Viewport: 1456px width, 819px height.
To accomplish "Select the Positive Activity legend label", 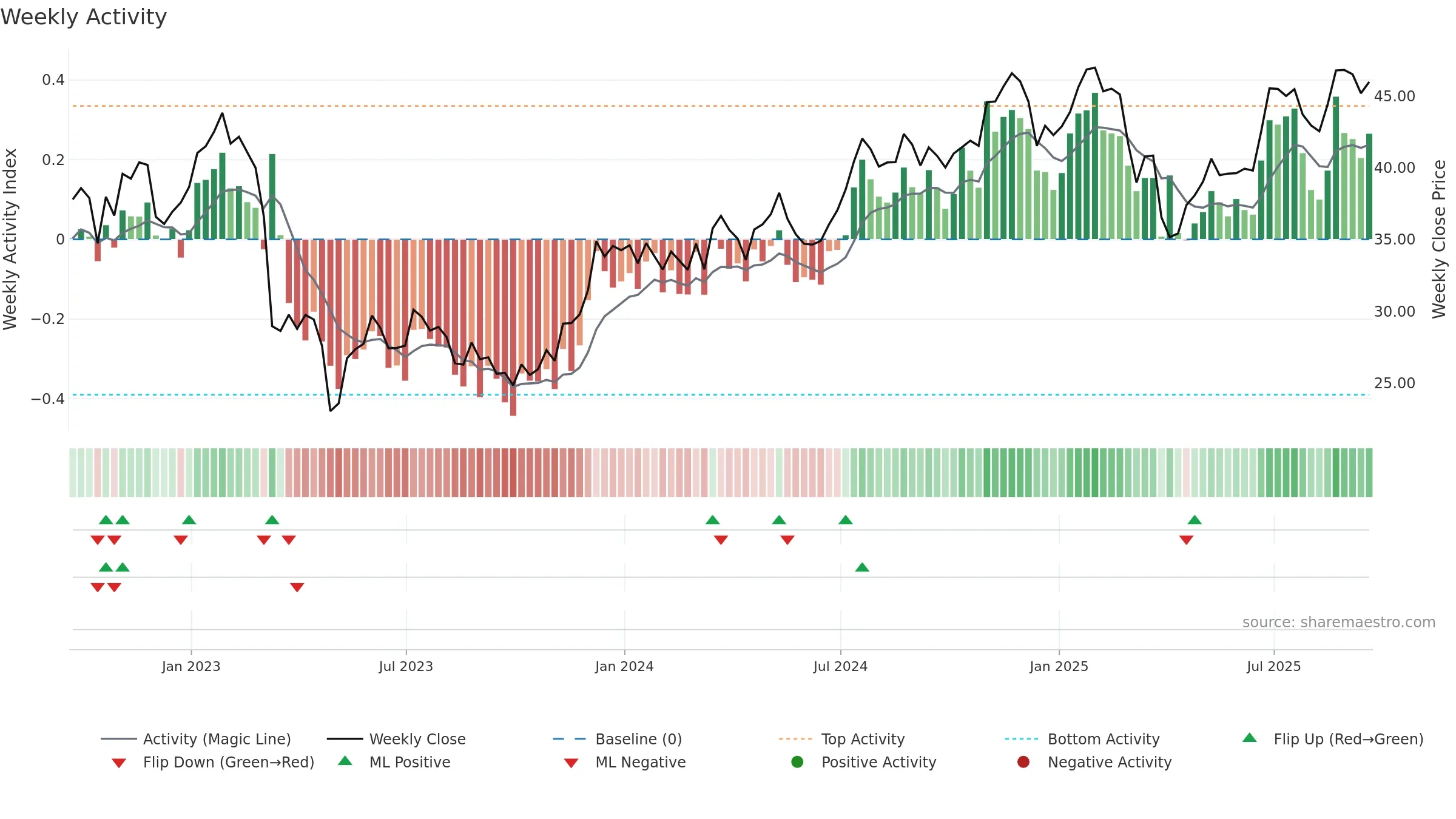I will [878, 762].
